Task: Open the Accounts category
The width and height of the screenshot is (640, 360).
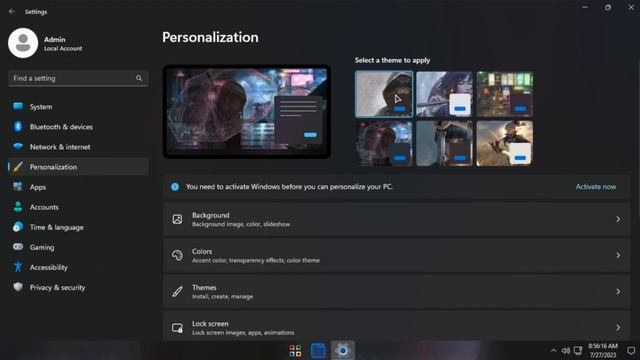Action: [x=78, y=207]
